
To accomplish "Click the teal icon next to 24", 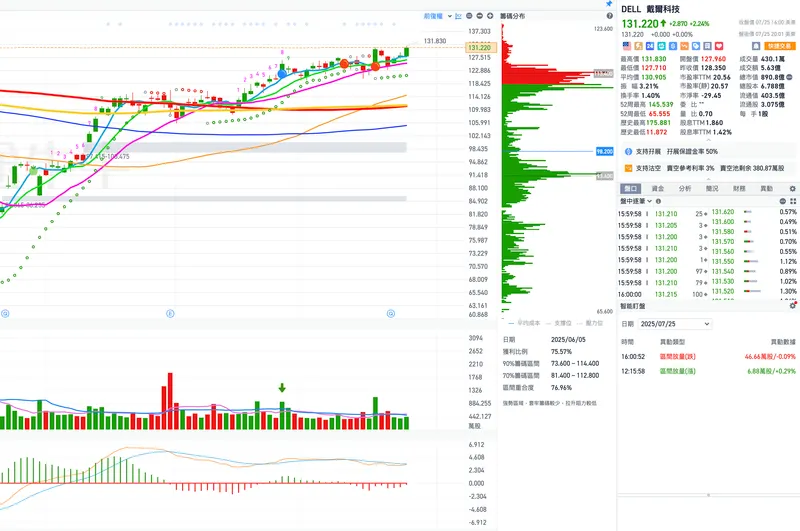I will 661,46.
